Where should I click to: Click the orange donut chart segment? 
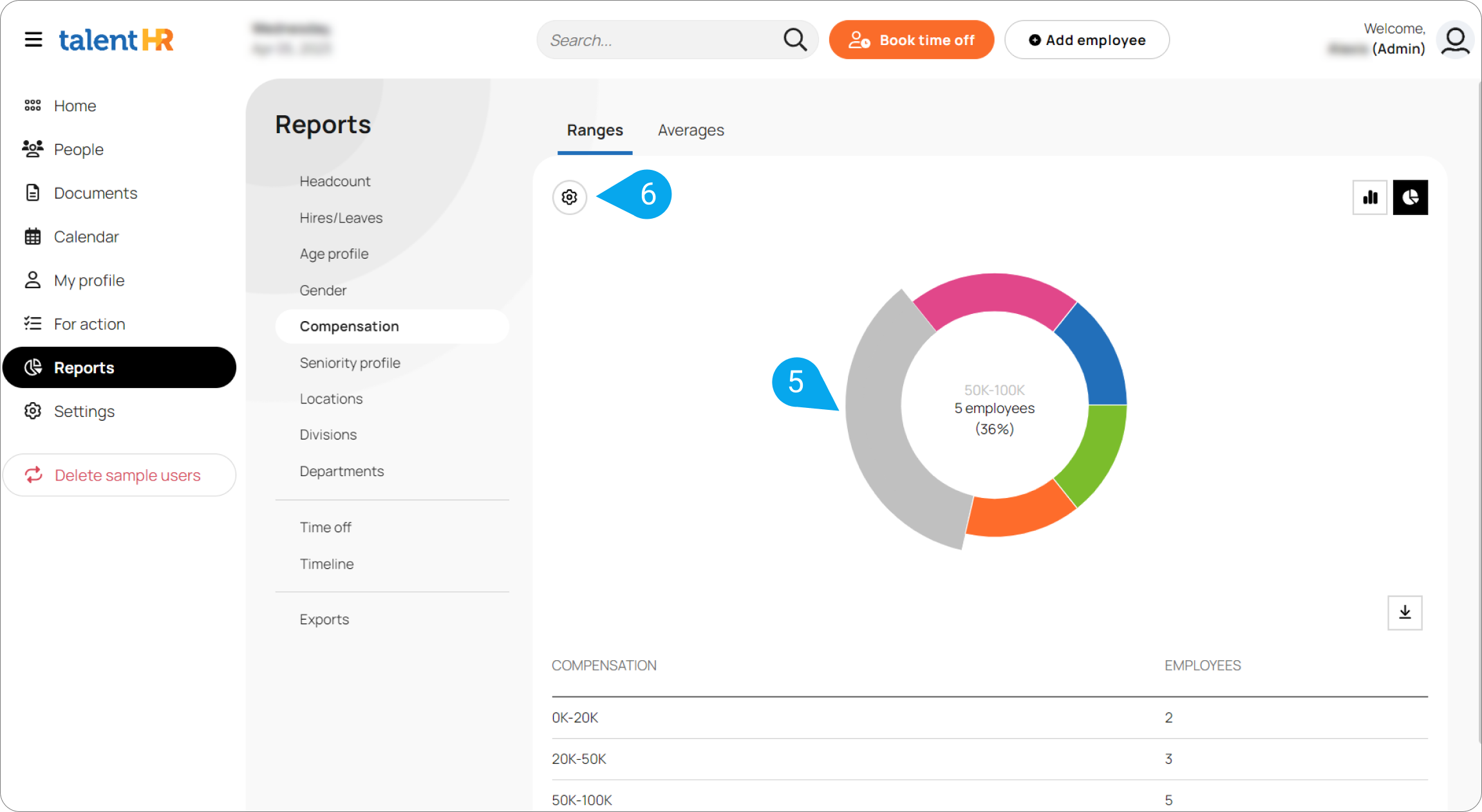(1017, 513)
